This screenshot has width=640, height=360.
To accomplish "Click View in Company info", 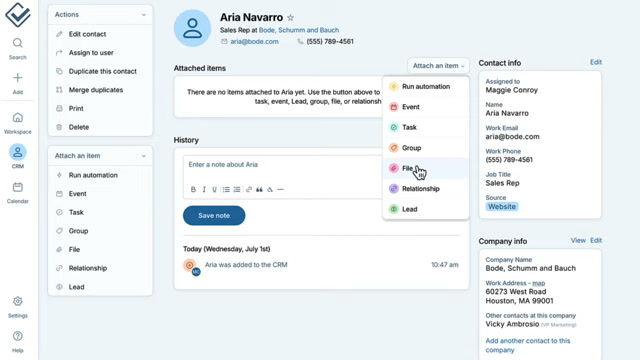I will pos(578,240).
